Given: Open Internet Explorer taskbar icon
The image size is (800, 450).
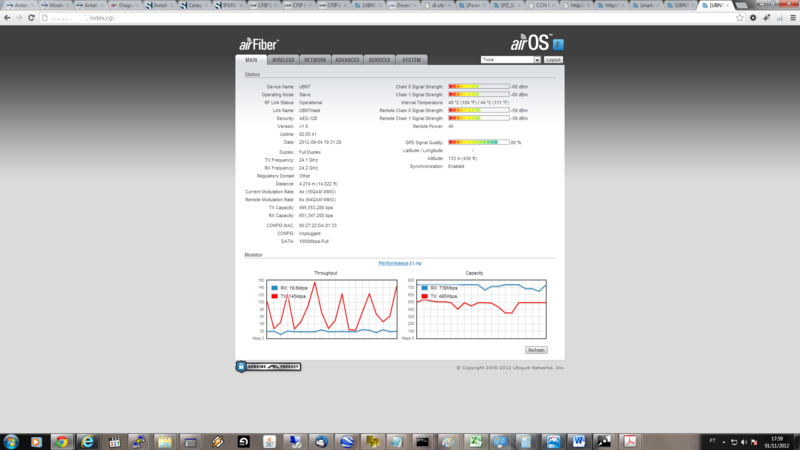Looking at the screenshot, I should tap(88, 442).
